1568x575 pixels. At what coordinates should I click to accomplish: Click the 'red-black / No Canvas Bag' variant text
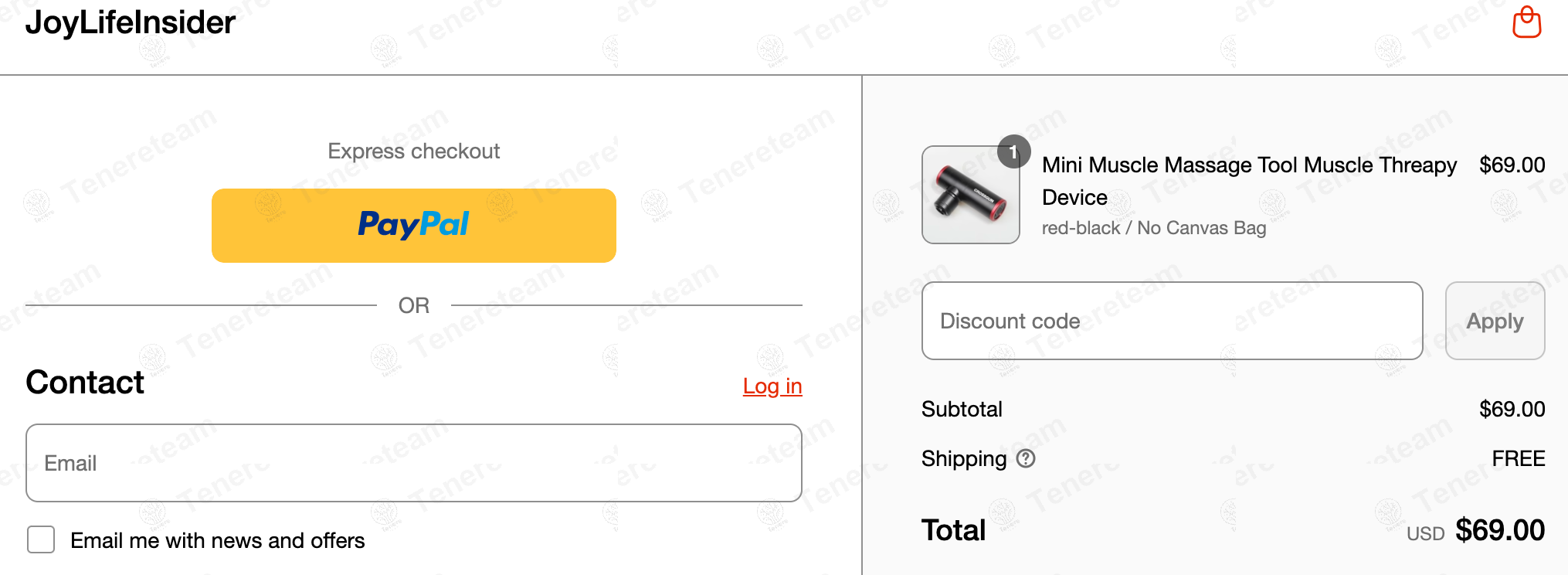(x=1153, y=228)
